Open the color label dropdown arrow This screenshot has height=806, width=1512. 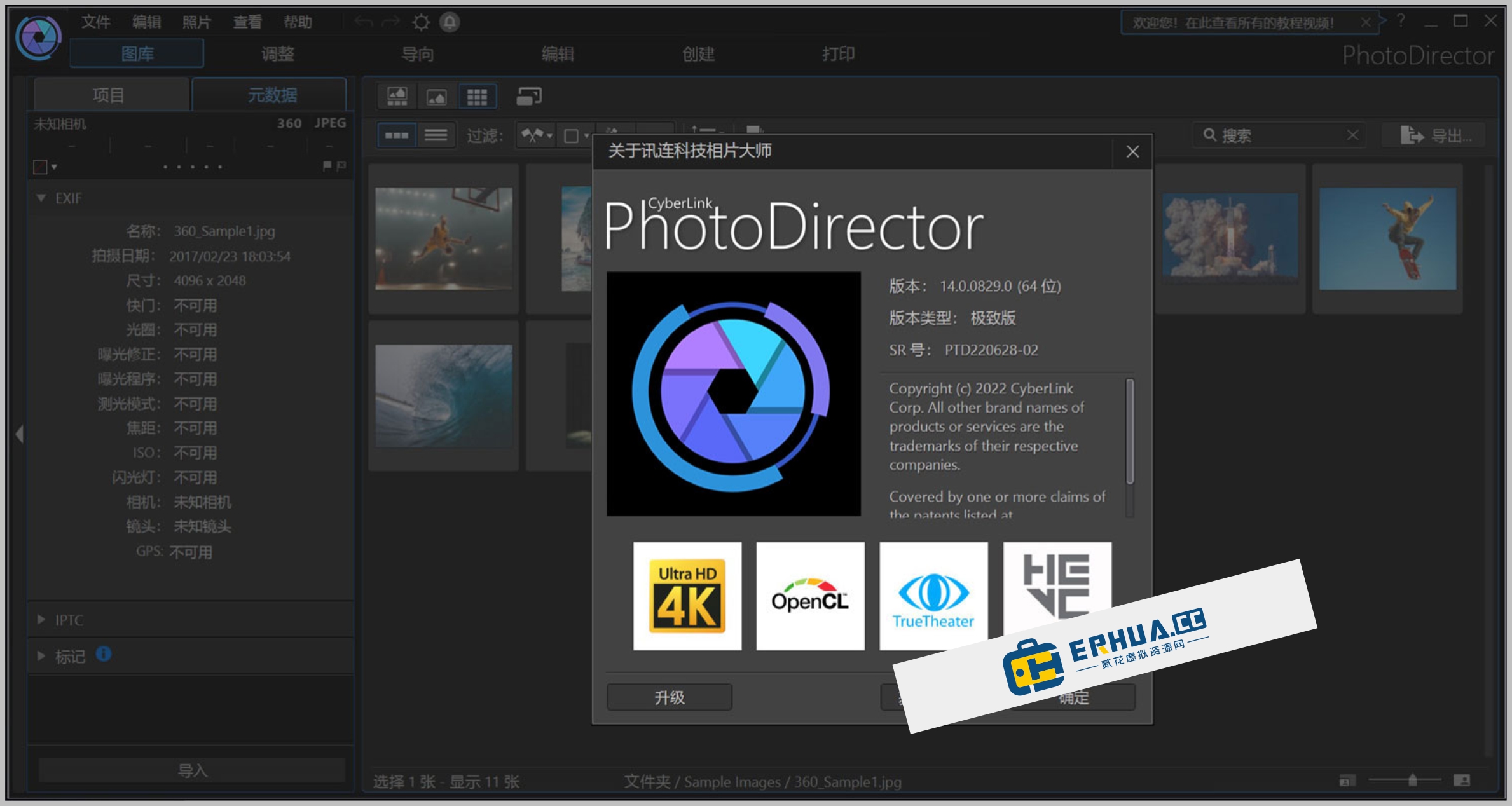tap(54, 167)
